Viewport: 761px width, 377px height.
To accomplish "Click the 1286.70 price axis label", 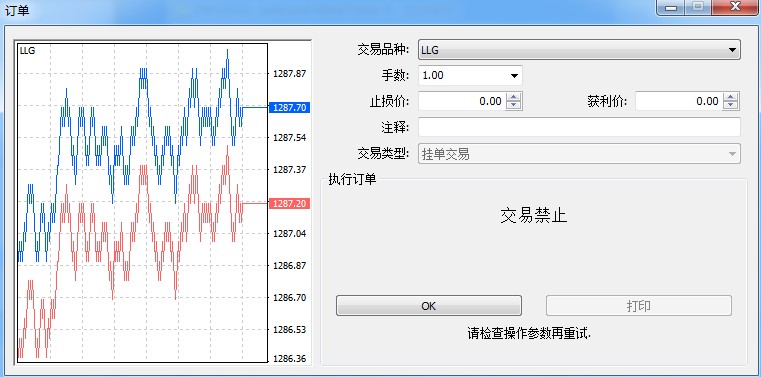I will click(290, 297).
